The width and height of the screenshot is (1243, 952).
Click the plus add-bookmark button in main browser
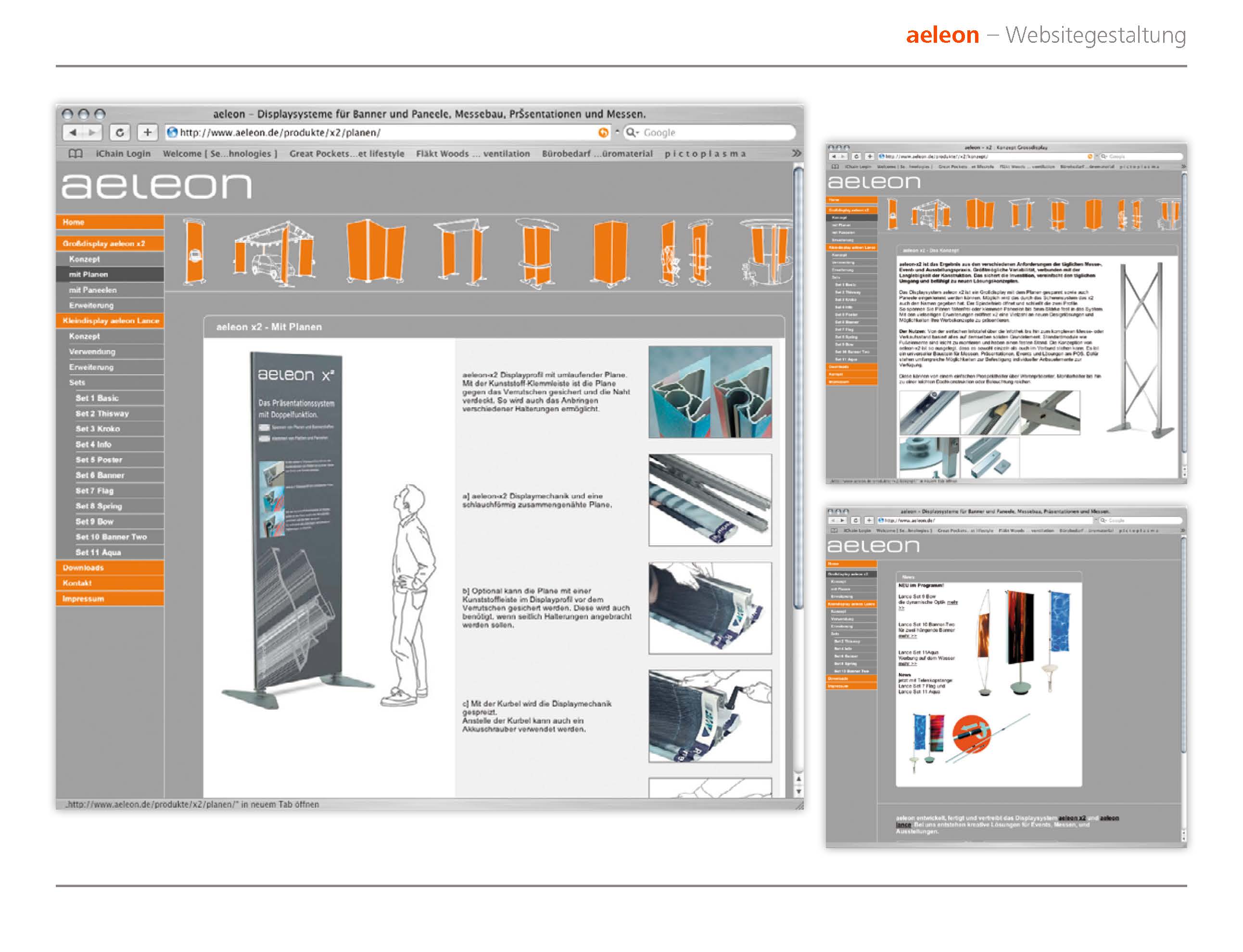click(x=147, y=133)
